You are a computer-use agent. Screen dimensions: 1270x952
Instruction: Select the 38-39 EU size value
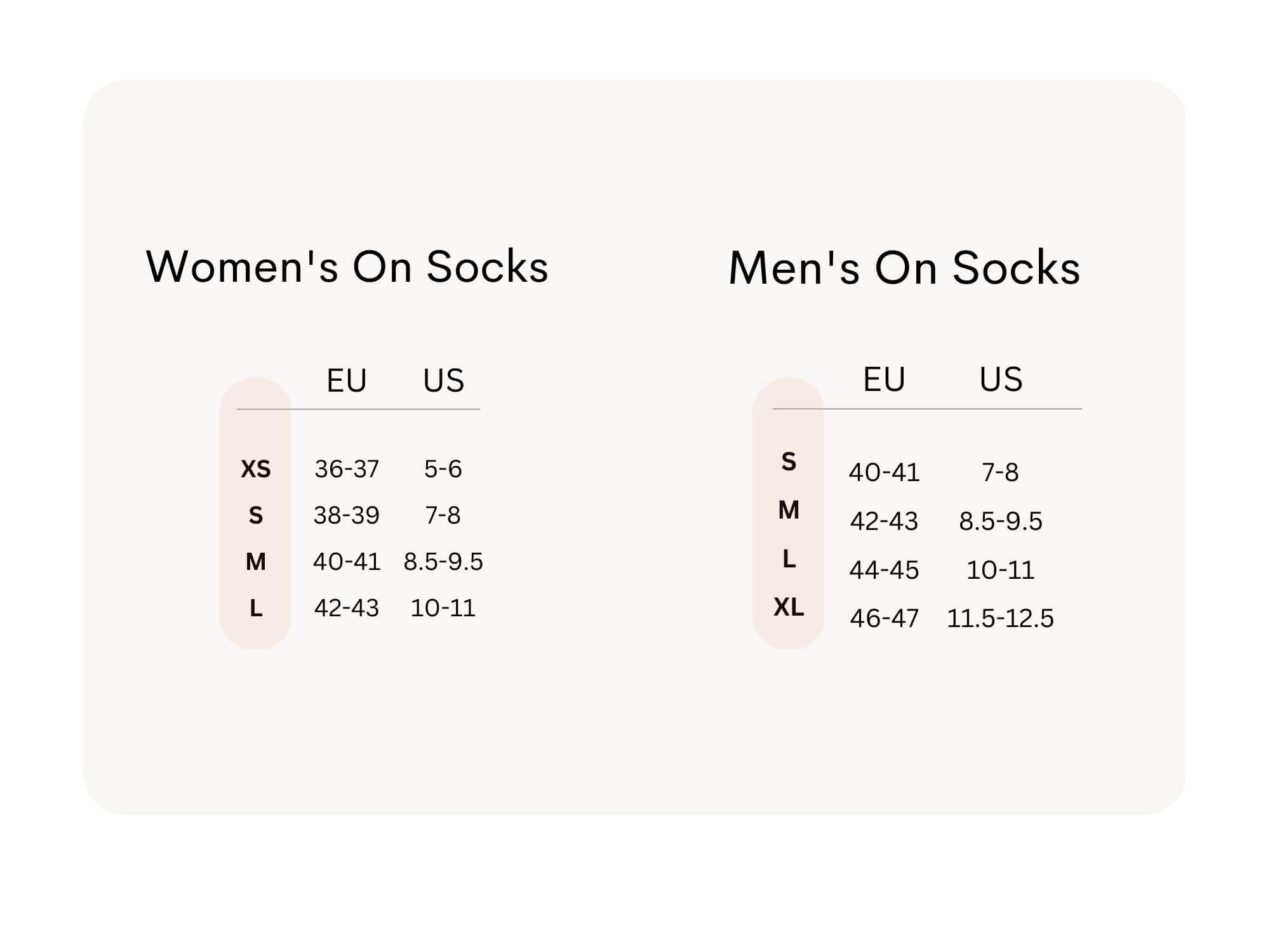coord(347,515)
